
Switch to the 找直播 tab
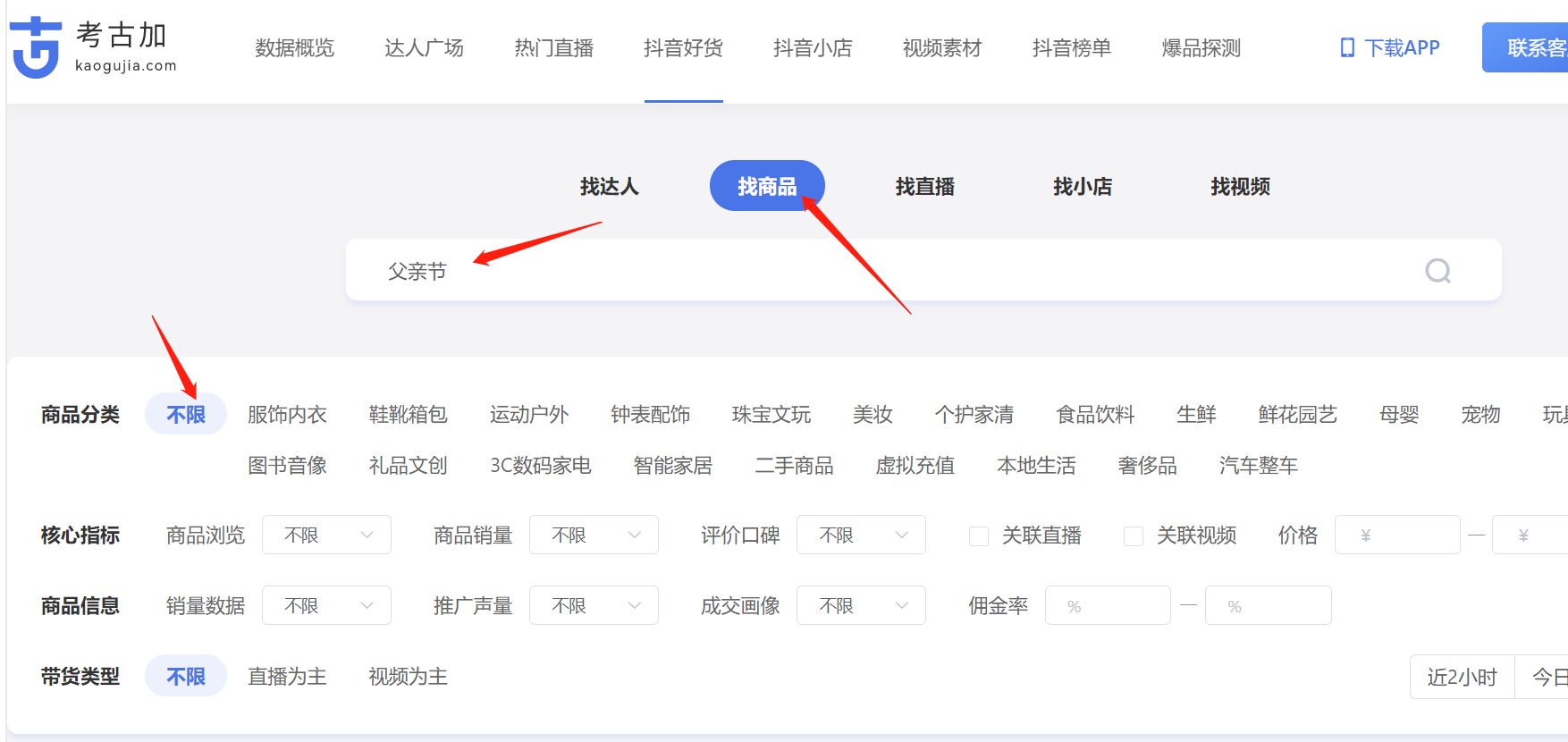(x=925, y=186)
